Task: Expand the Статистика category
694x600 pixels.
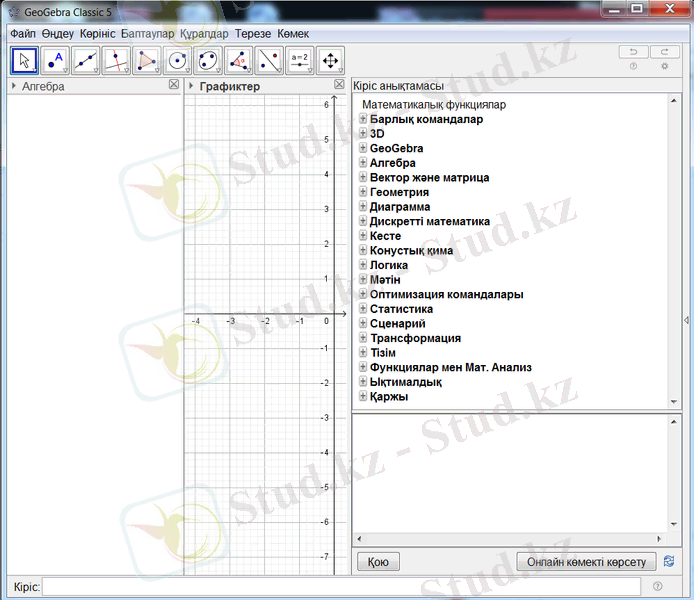Action: [363, 308]
